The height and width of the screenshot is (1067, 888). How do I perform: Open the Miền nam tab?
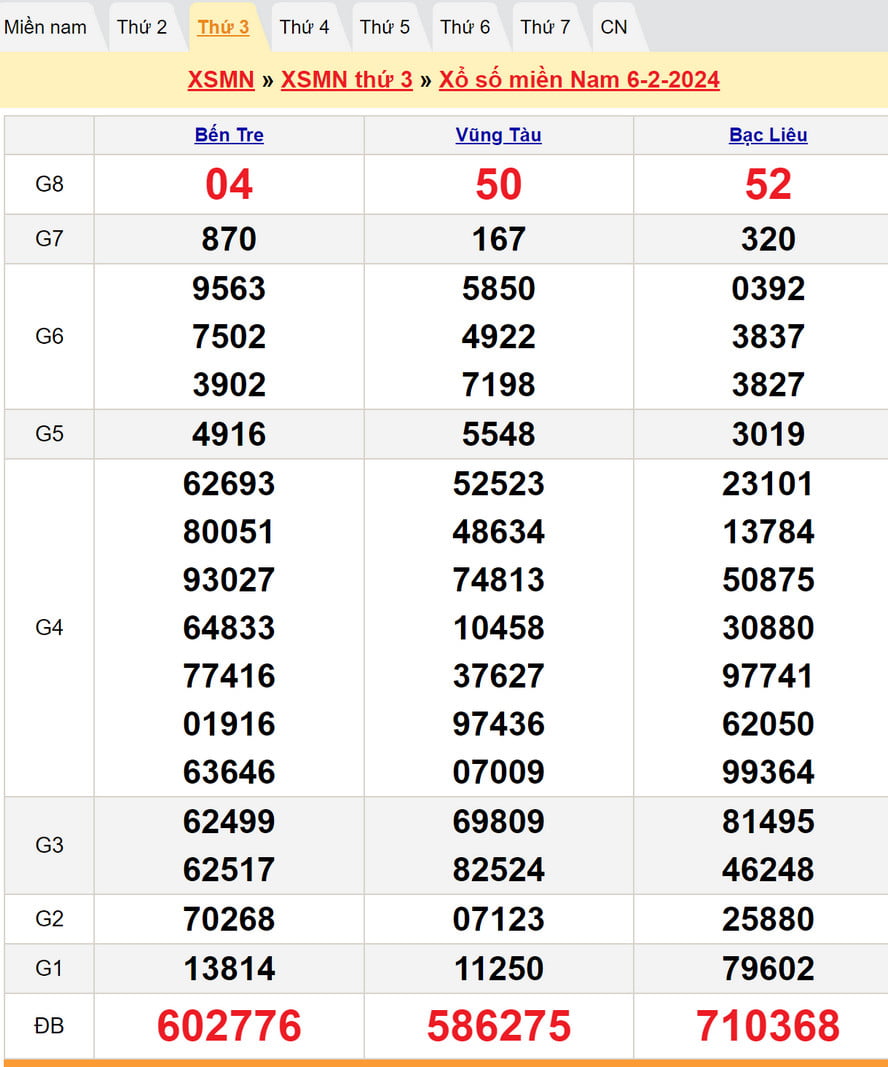(46, 27)
